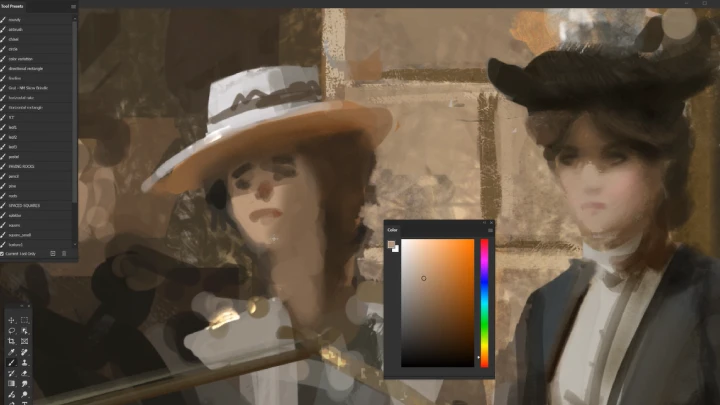Viewport: 720px width, 405px height.
Task: Select the Crop tool
Action: [11, 341]
